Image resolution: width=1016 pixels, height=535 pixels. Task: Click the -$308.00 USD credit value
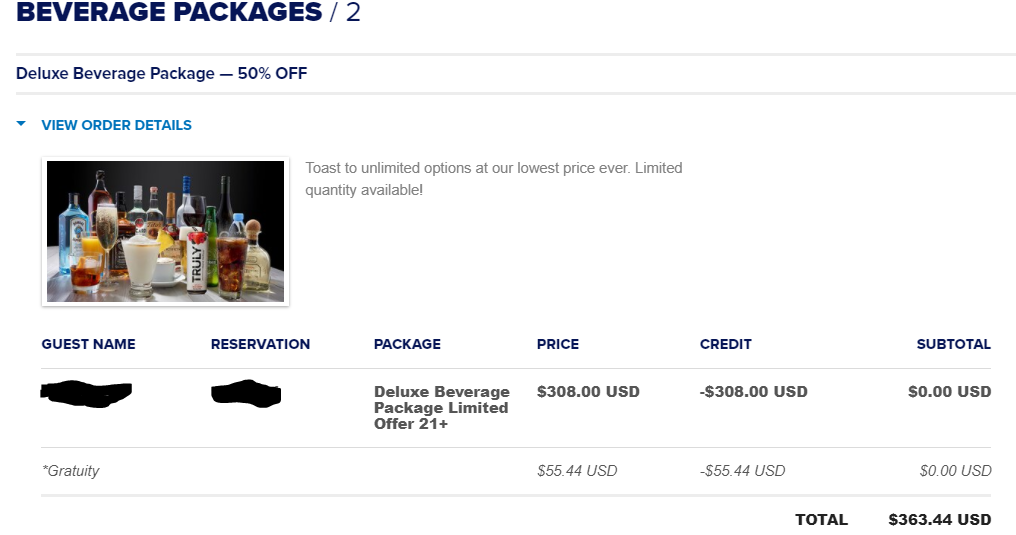754,392
